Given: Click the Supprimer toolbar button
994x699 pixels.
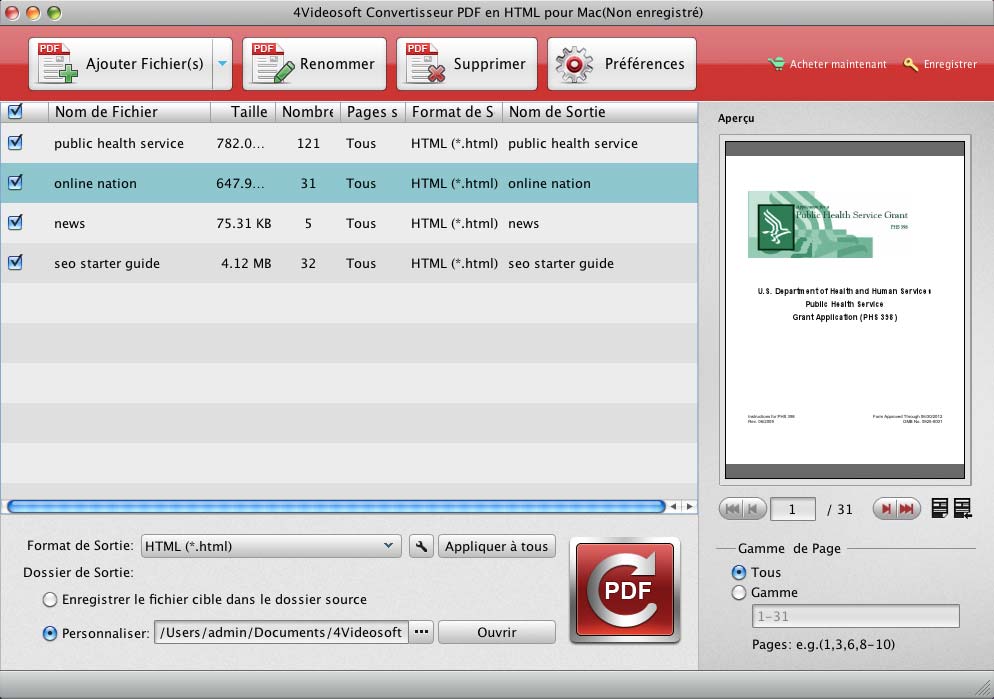Looking at the screenshot, I should tap(467, 64).
